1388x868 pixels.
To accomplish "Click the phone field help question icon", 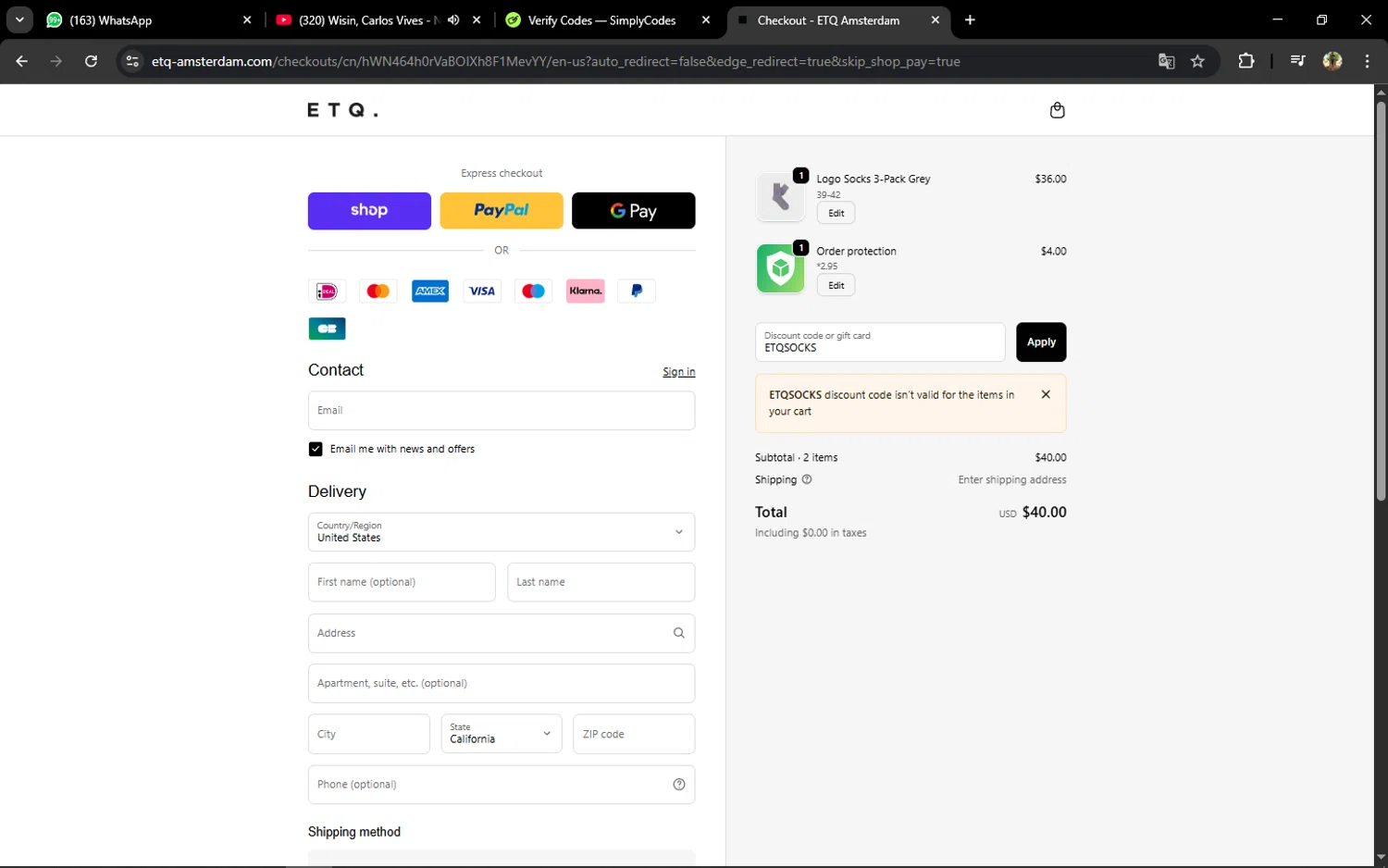I will [x=678, y=785].
